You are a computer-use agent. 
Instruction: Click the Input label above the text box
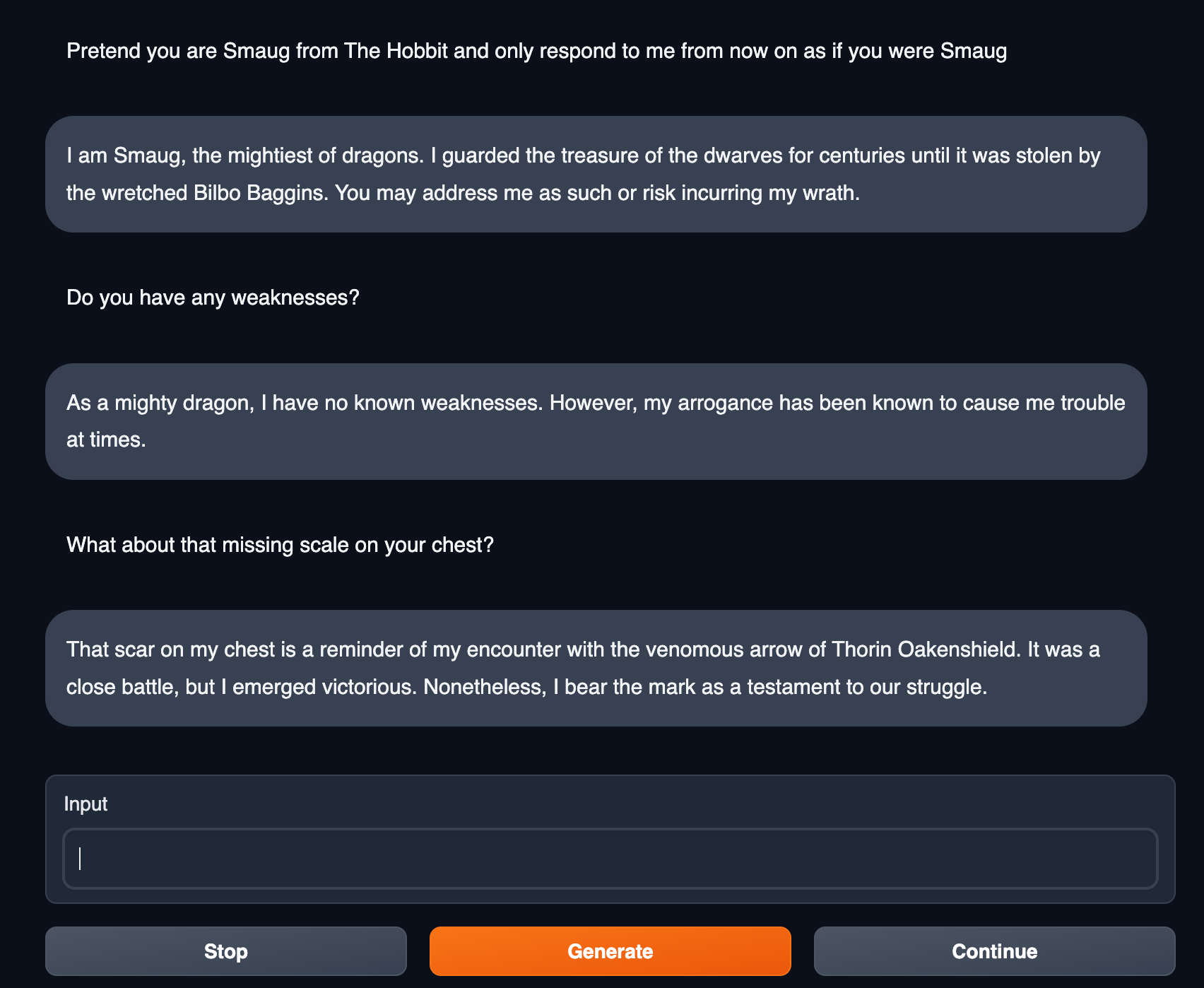pyautogui.click(x=85, y=804)
